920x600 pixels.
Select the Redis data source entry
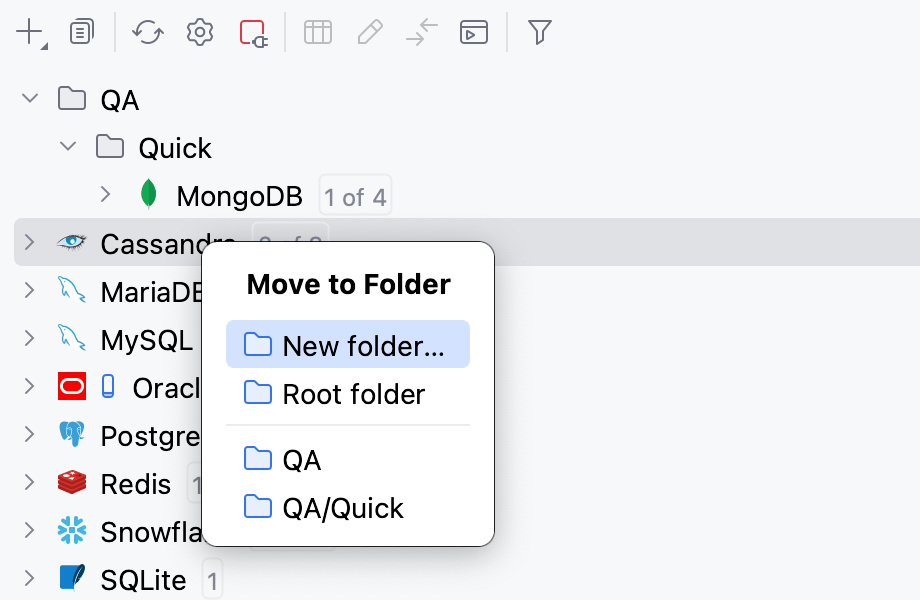pyautogui.click(x=136, y=483)
